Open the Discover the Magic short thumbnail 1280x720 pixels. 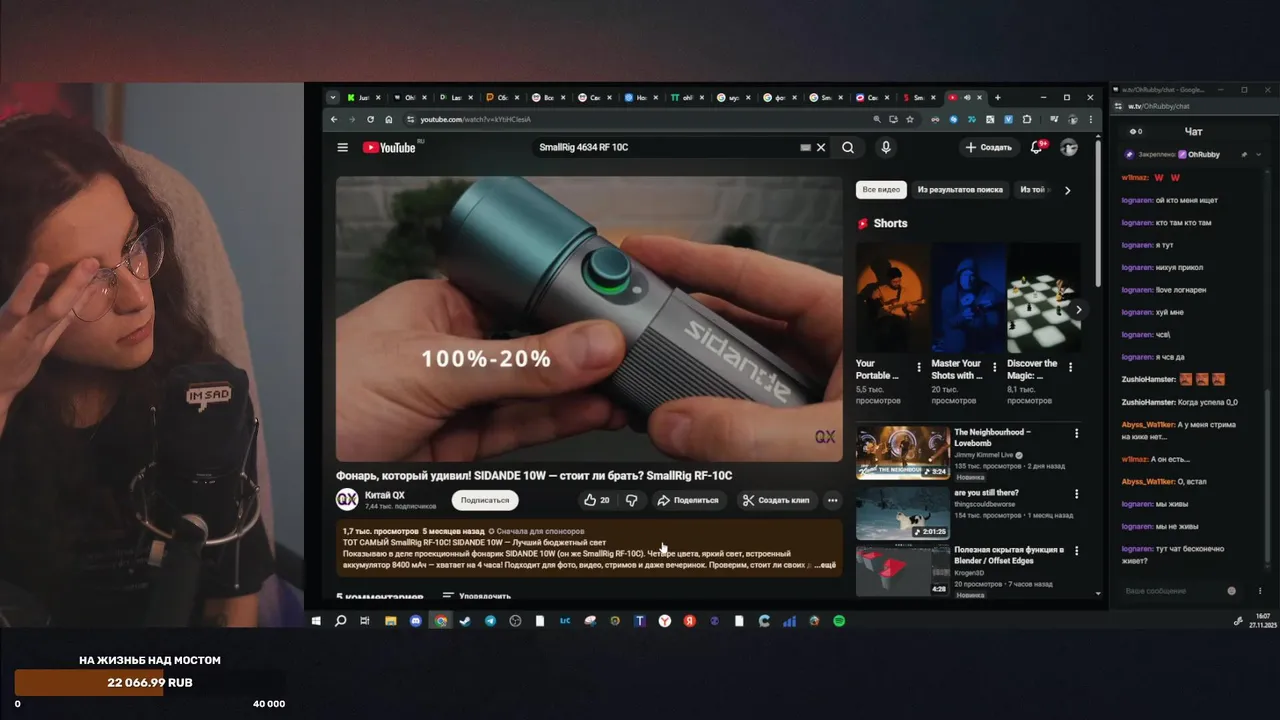coord(1043,297)
